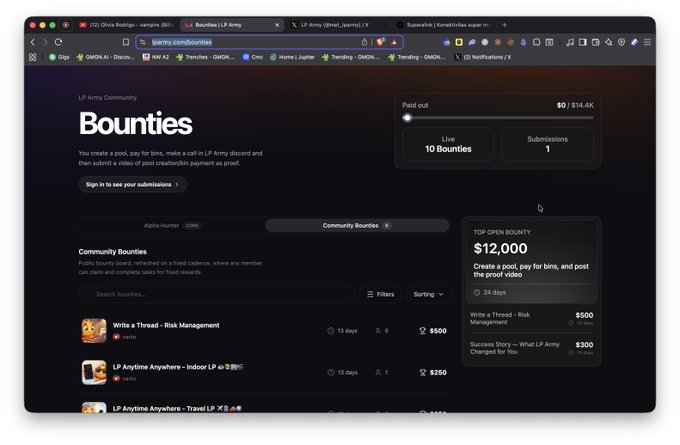Select the Alpha Hunter tab

[x=172, y=226]
